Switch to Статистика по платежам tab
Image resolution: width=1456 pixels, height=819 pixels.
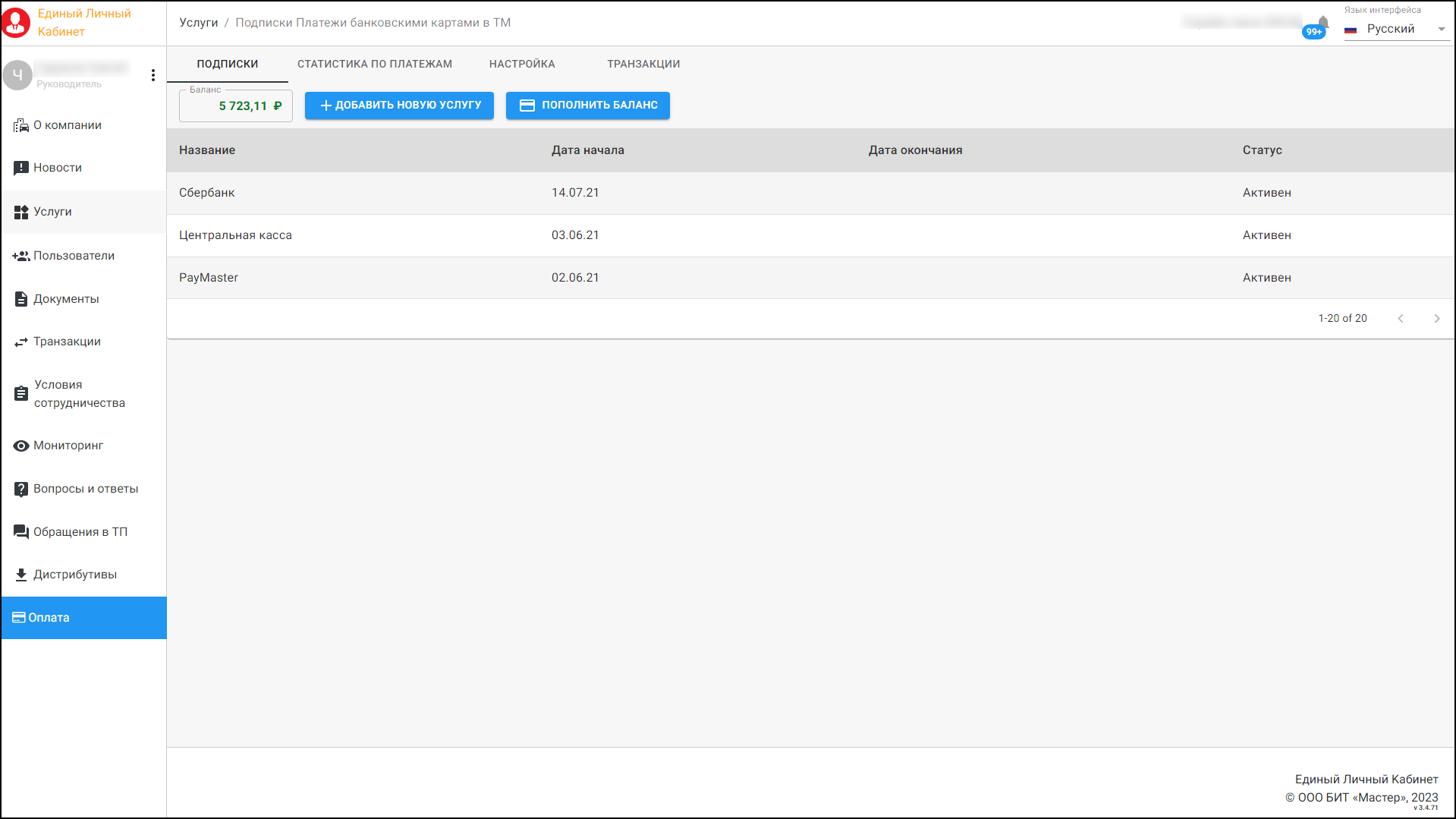(x=375, y=64)
